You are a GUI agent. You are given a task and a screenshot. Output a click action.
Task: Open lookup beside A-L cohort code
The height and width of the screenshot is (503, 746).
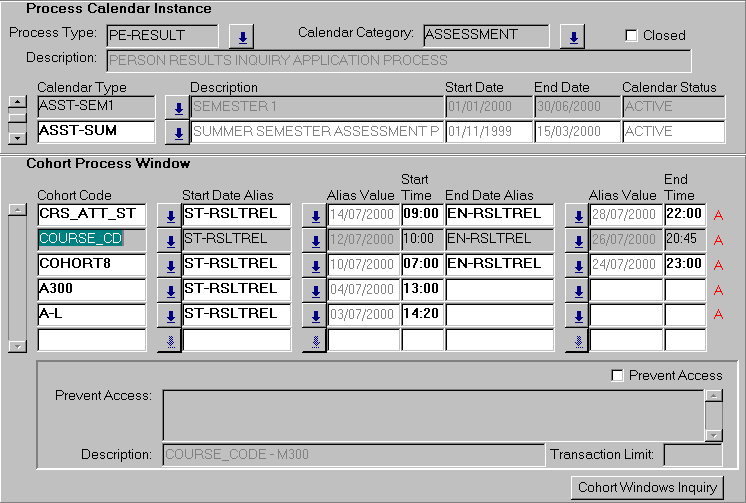click(x=169, y=316)
